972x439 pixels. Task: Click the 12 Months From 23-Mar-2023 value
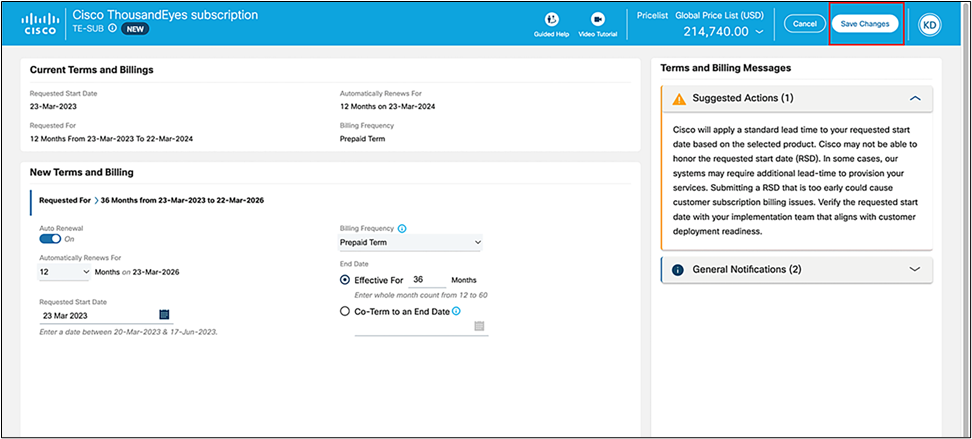(x=112, y=139)
